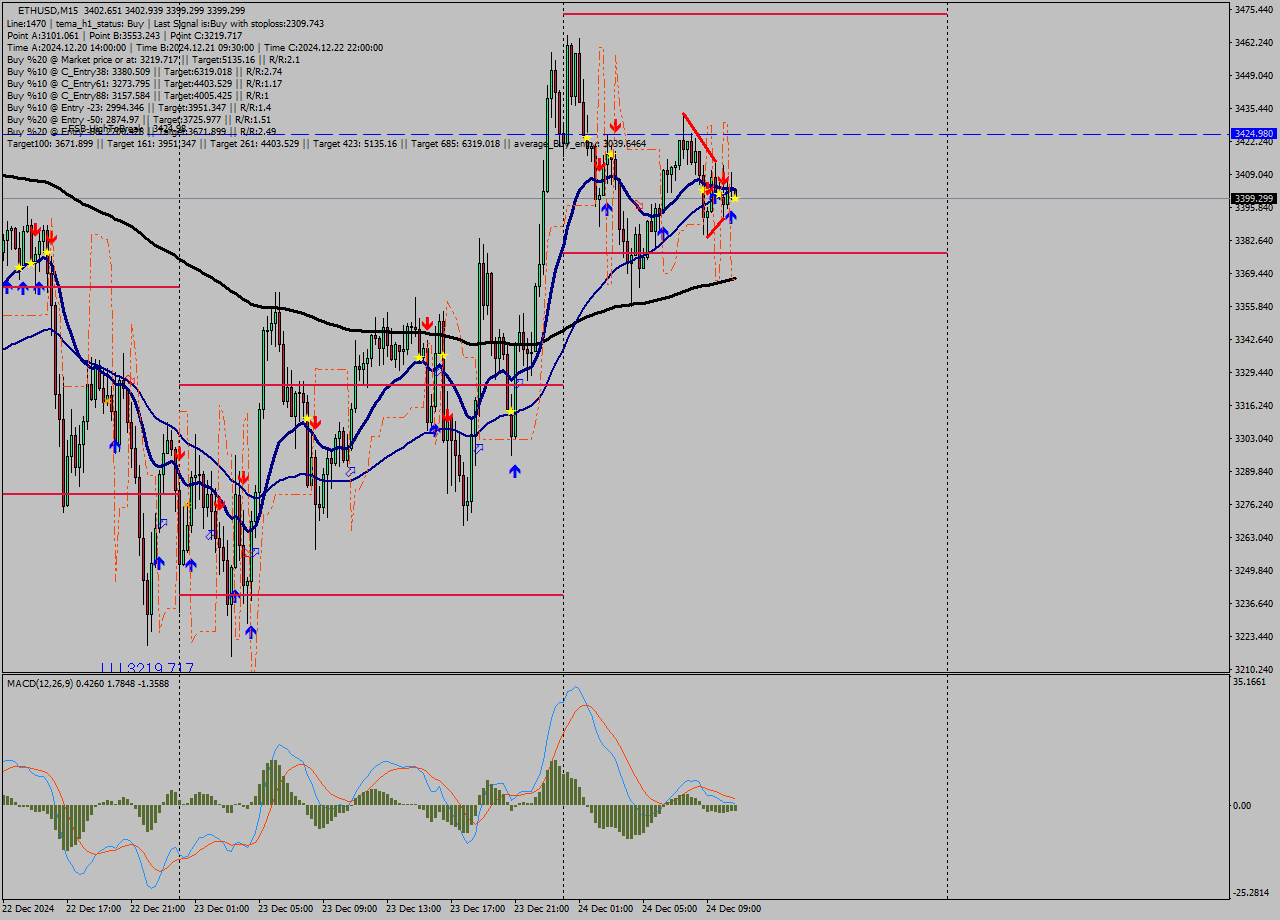Click the '24 Dec 05:00' time axis label
1280x920 pixels.
pyautogui.click(x=669, y=909)
